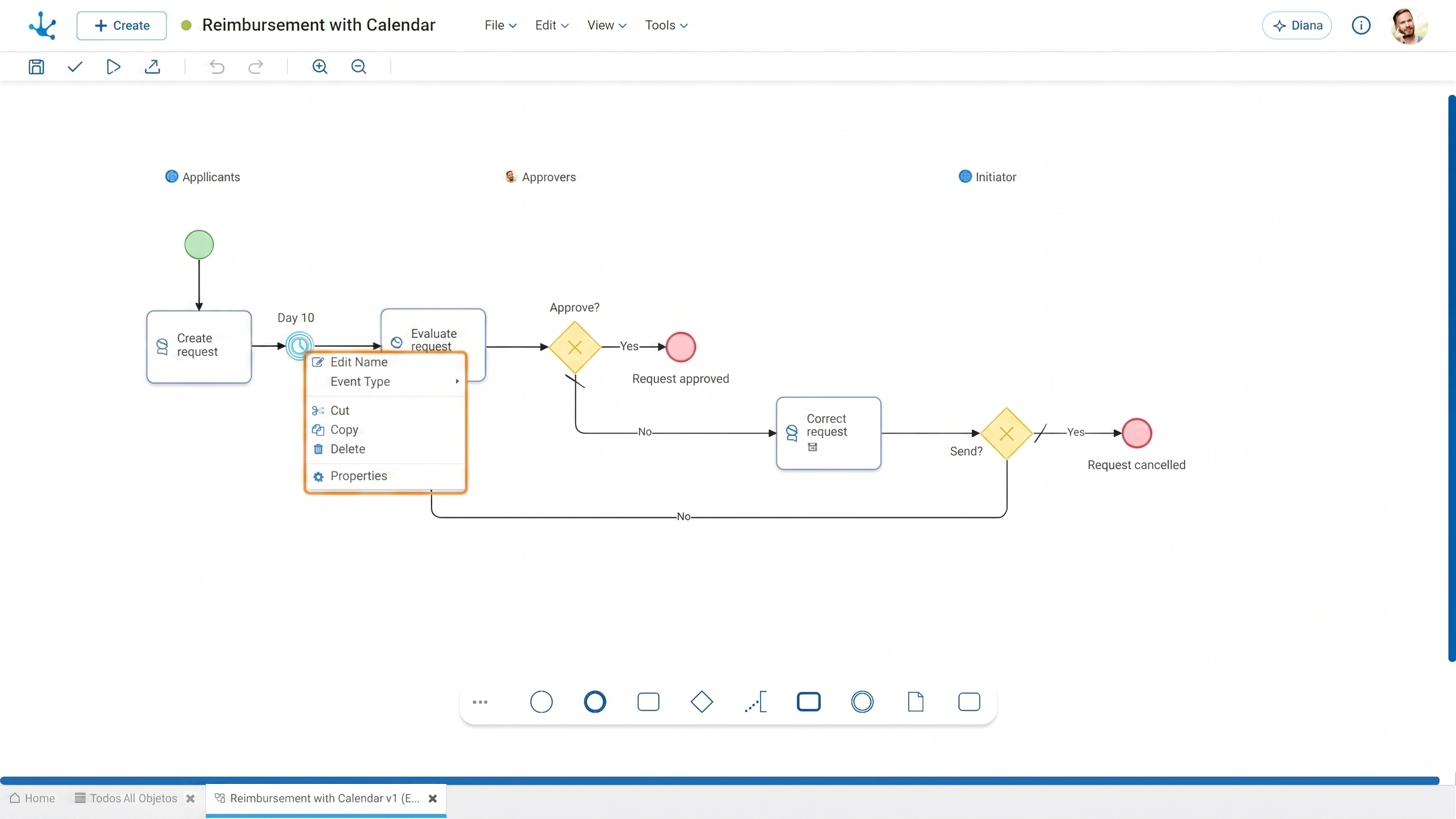Zoom in on the diagram

pyautogui.click(x=320, y=67)
